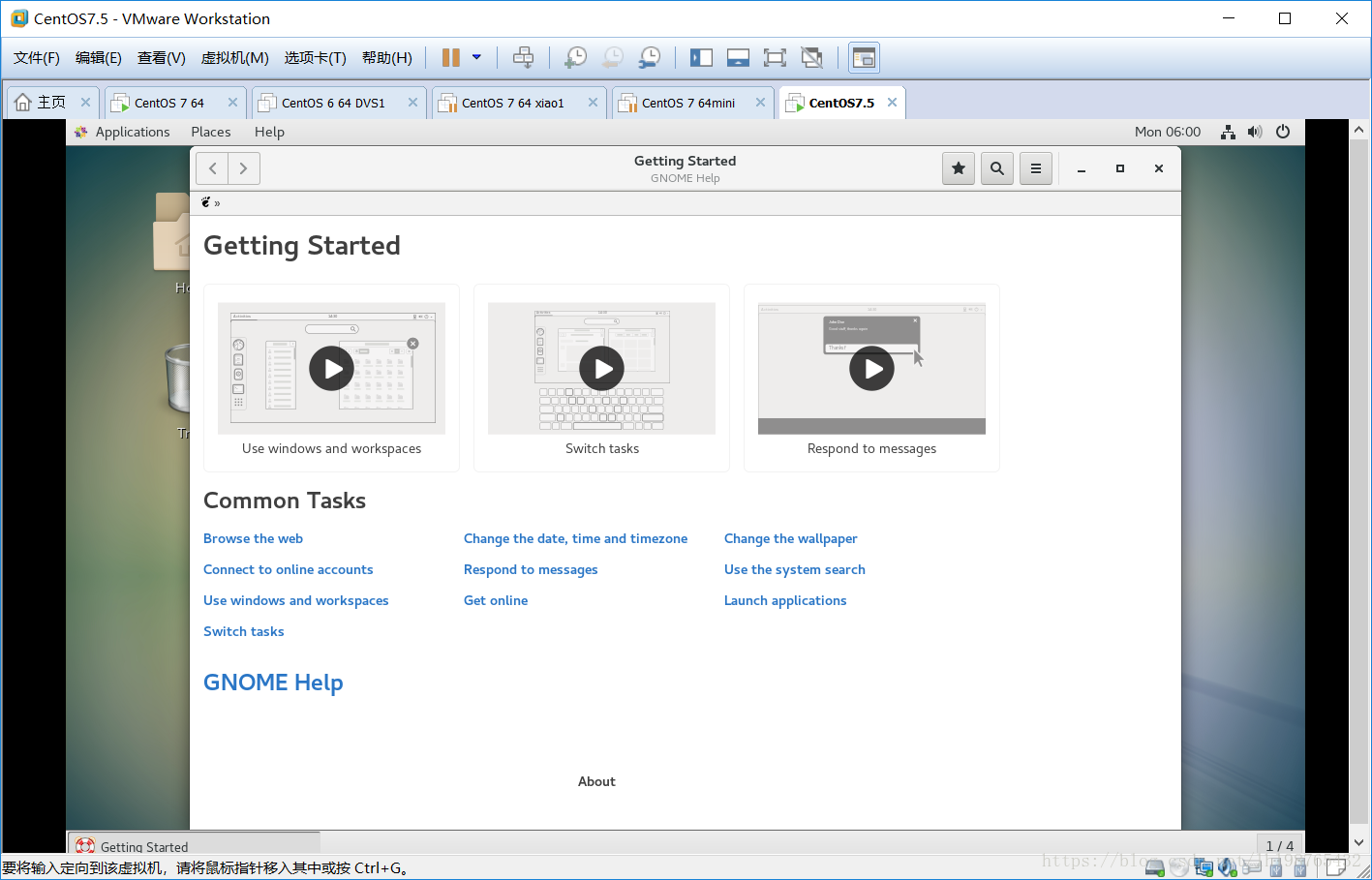This screenshot has height=880, width=1372.
Task: Click the Getting Started taskbar window button
Action: pos(194,845)
